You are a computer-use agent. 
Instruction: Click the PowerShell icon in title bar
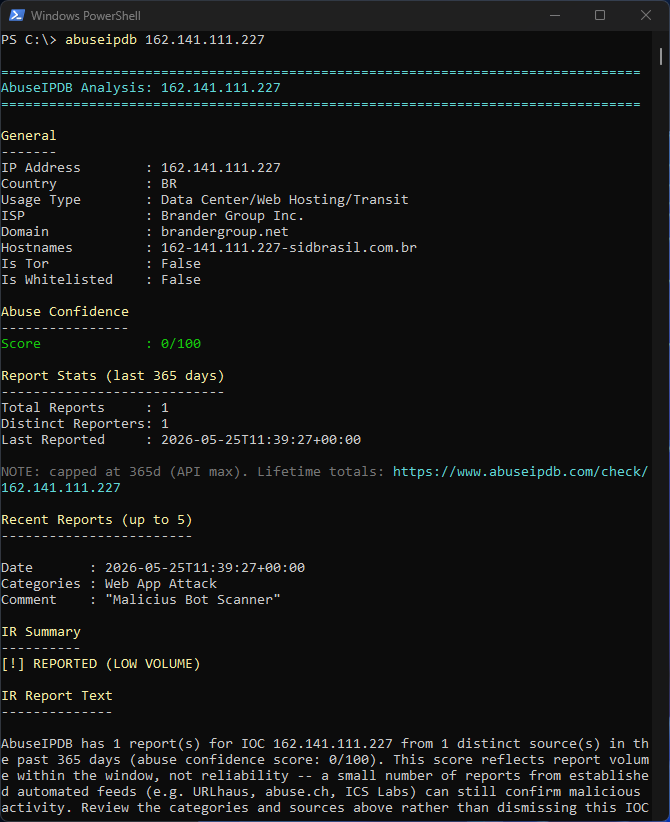click(x=17, y=16)
